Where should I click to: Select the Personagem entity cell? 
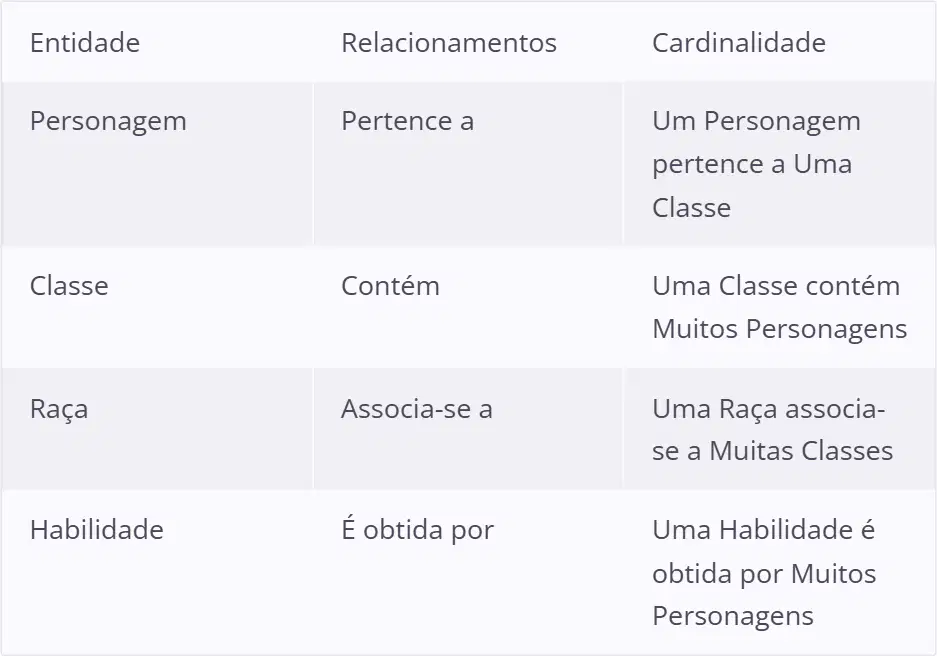(x=157, y=164)
